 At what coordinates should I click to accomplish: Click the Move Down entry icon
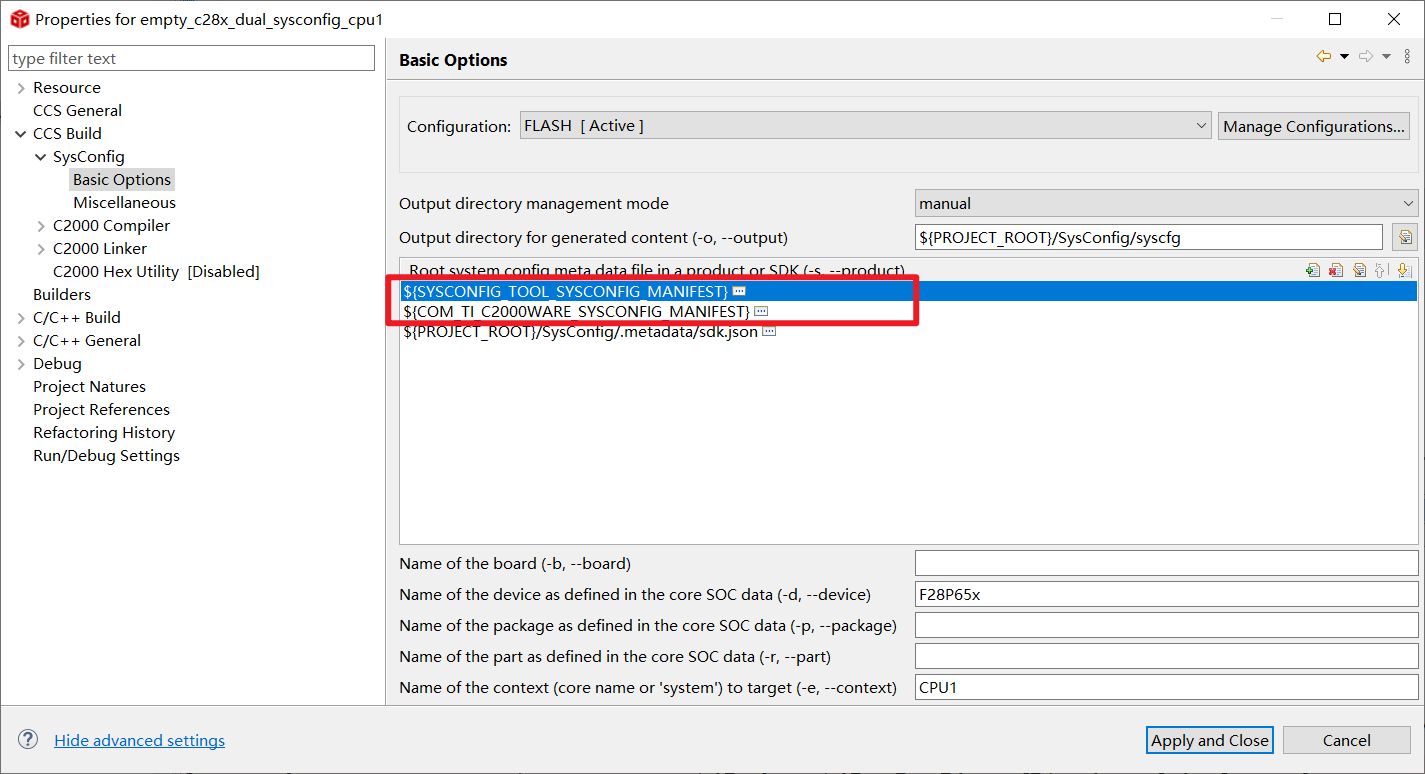(1403, 270)
